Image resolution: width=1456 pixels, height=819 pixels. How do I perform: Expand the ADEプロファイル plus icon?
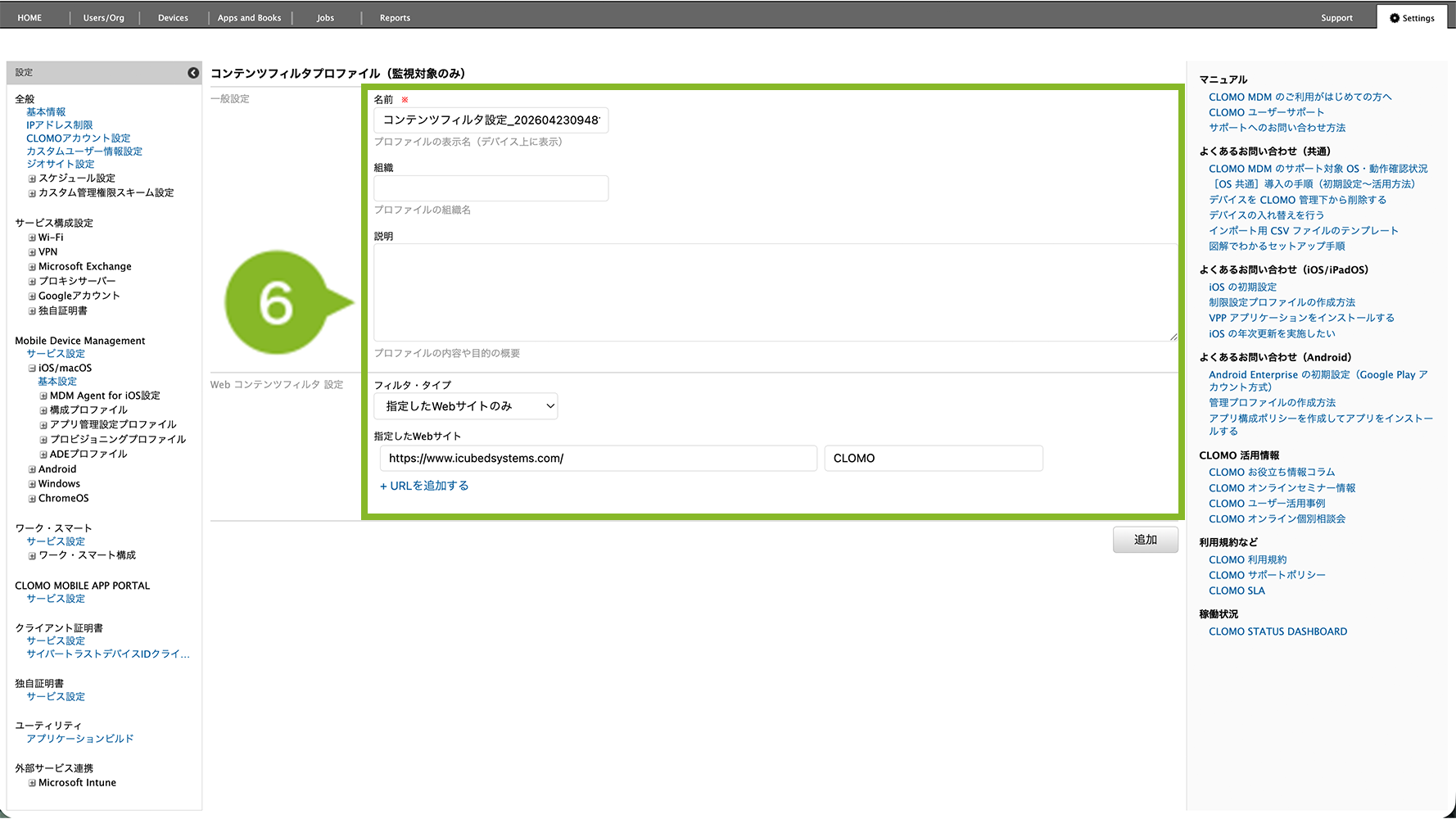[x=43, y=455]
